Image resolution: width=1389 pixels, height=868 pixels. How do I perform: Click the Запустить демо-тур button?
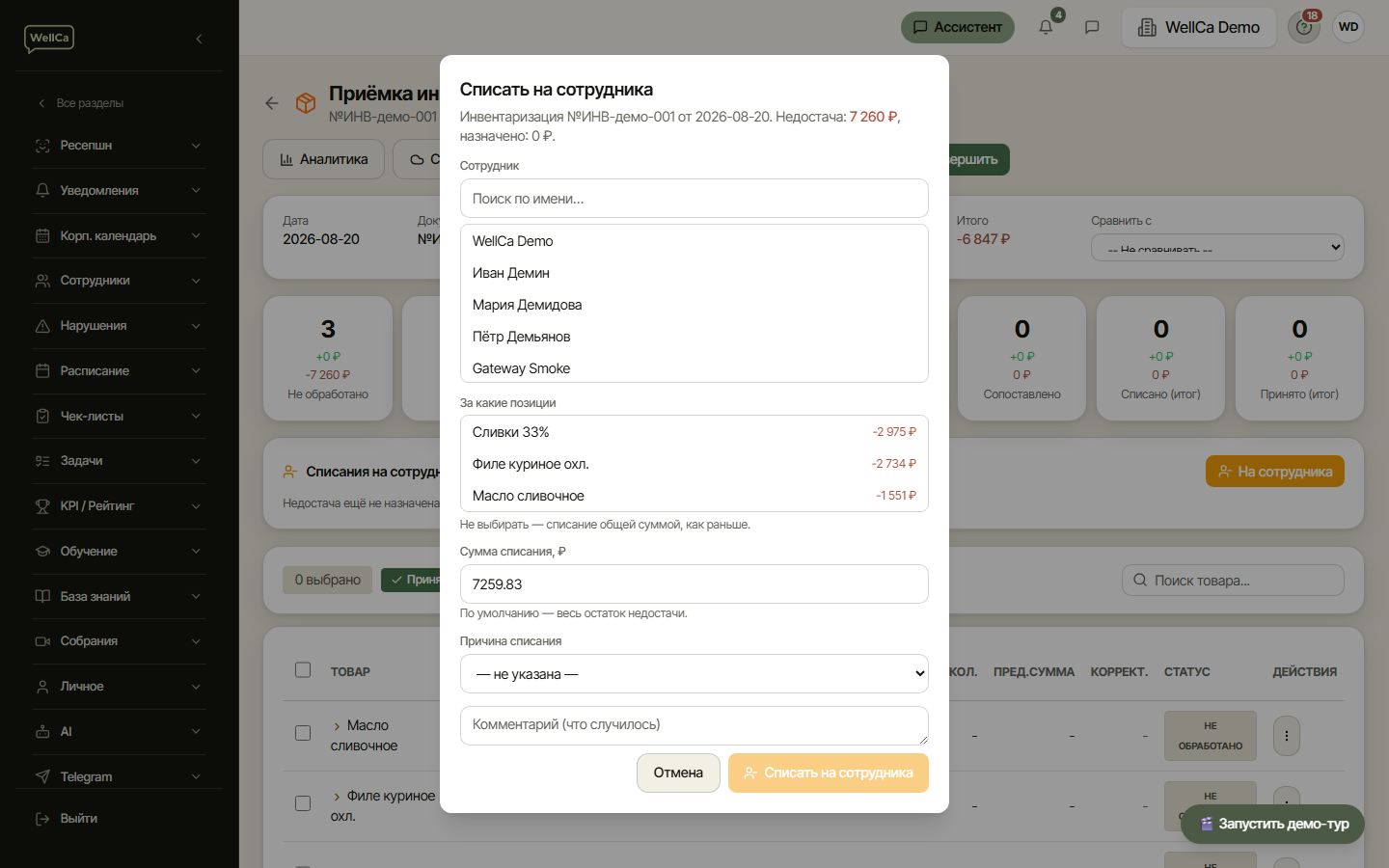(1272, 825)
